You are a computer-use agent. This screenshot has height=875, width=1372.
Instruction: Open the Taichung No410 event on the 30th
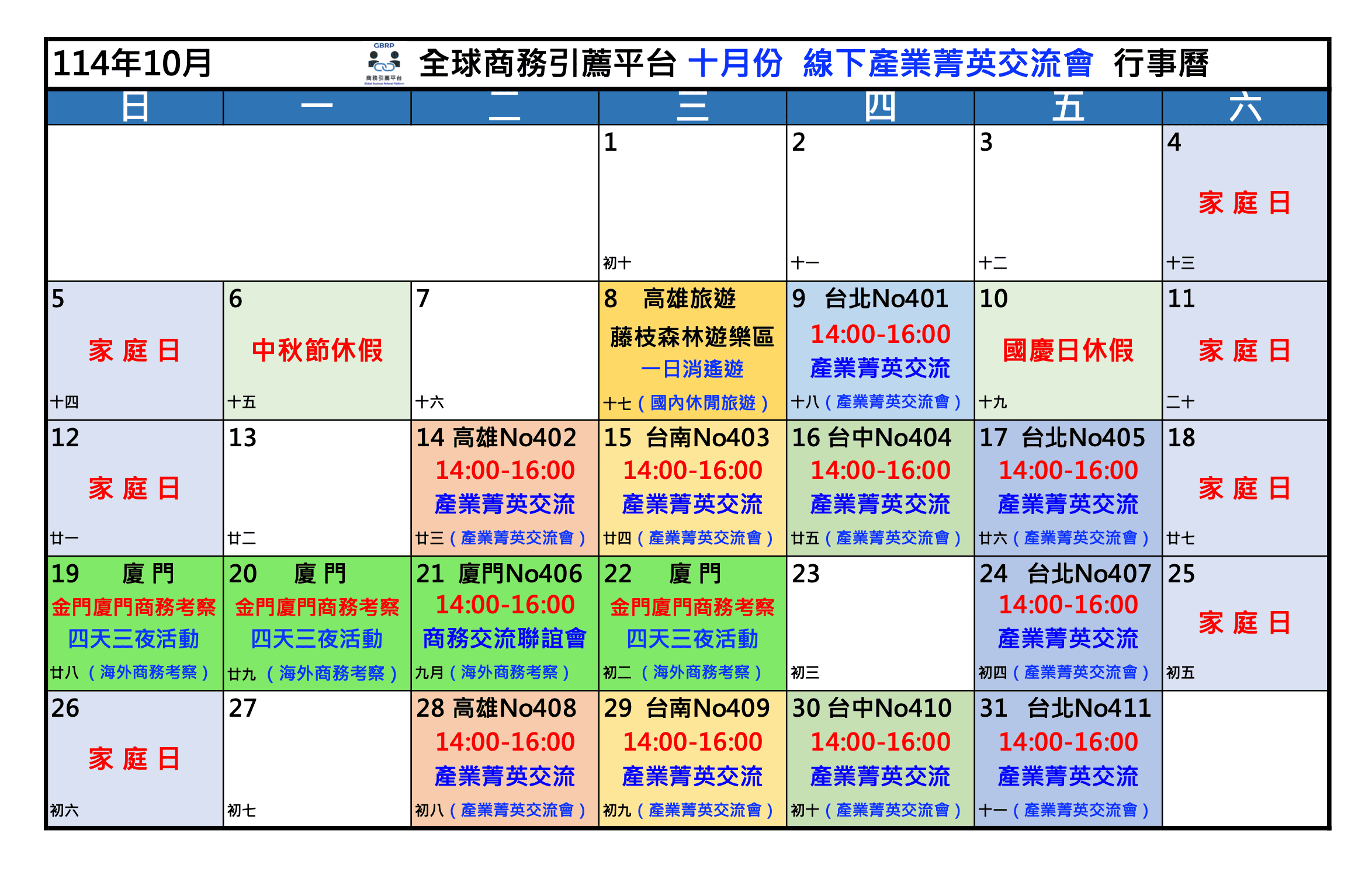880,758
